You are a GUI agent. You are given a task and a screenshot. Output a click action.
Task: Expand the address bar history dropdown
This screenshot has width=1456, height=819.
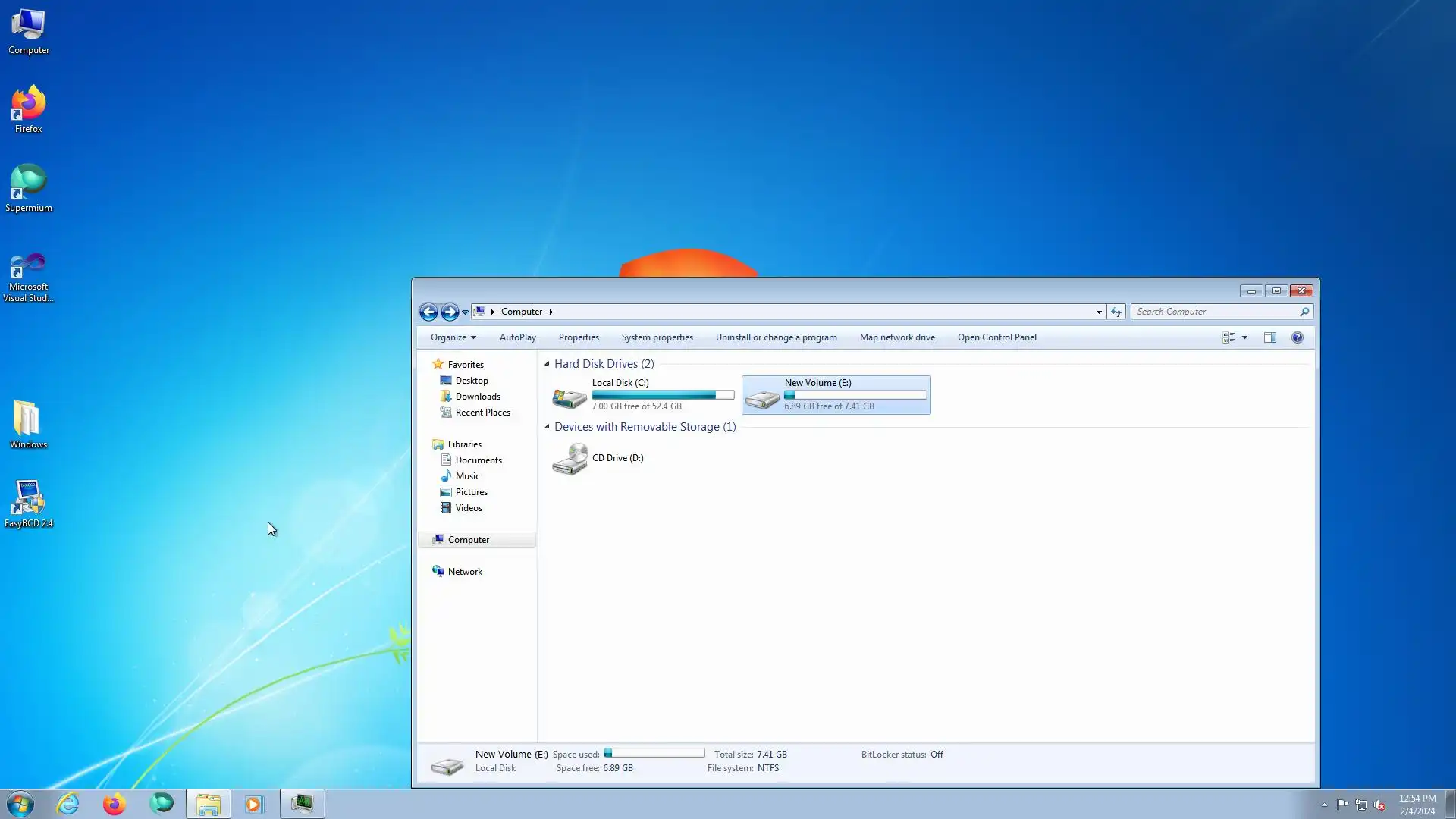click(1099, 312)
